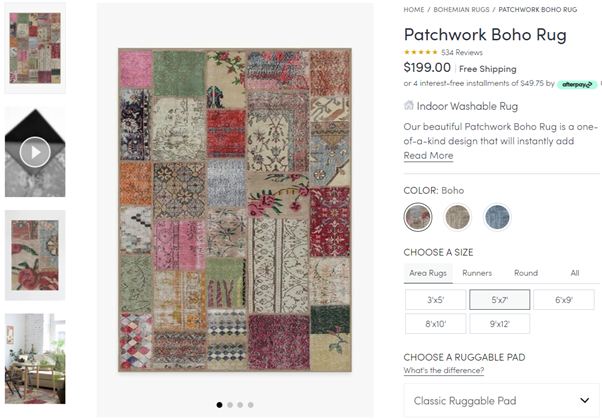The image size is (602, 420).
Task: Select the blue color swatch
Action: pos(497,216)
